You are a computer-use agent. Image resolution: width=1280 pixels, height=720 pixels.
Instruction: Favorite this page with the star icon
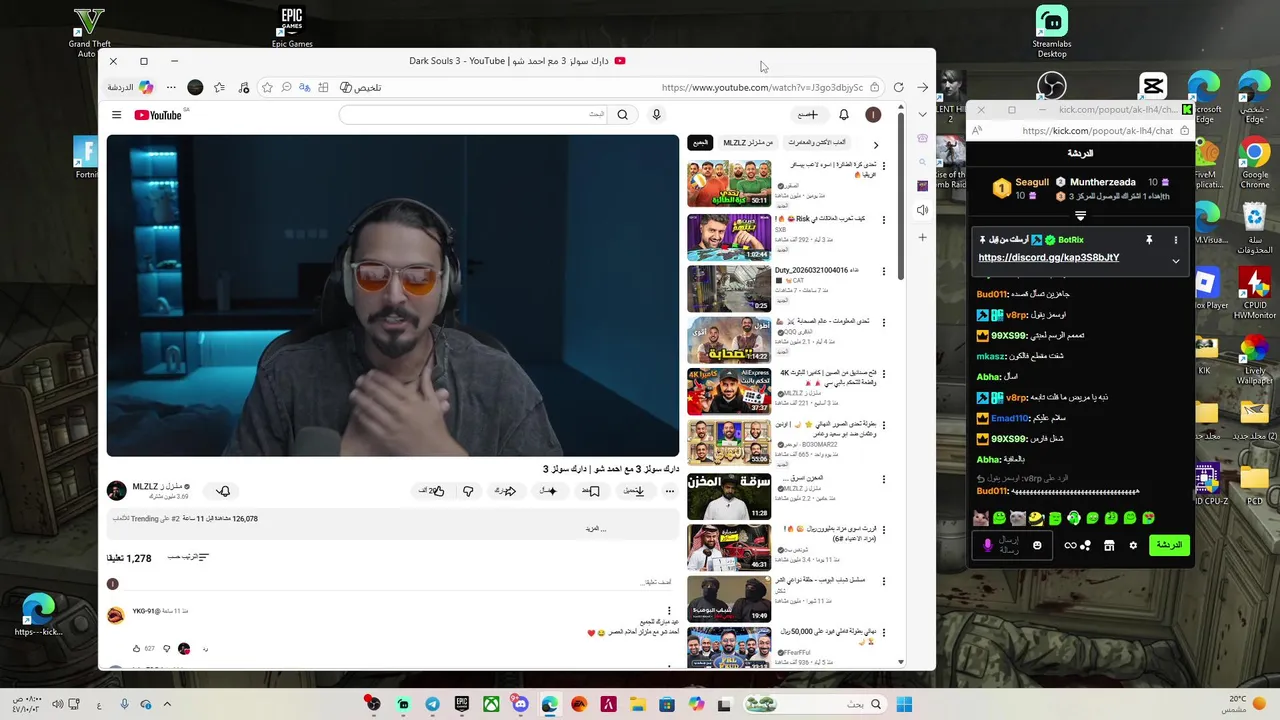tap(267, 87)
